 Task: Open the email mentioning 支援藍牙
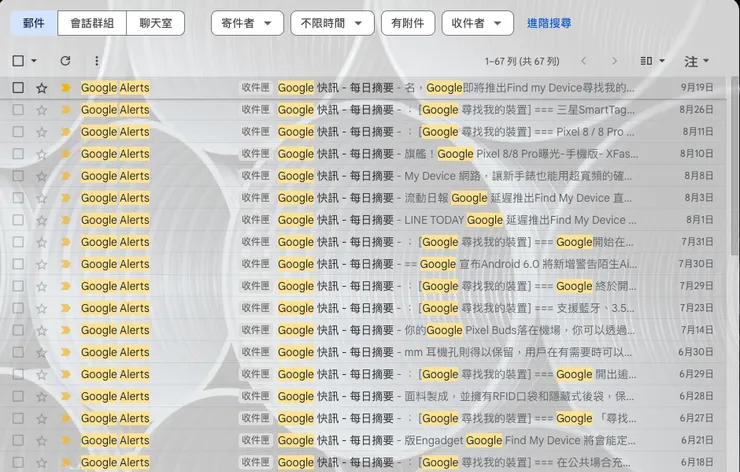click(363, 308)
